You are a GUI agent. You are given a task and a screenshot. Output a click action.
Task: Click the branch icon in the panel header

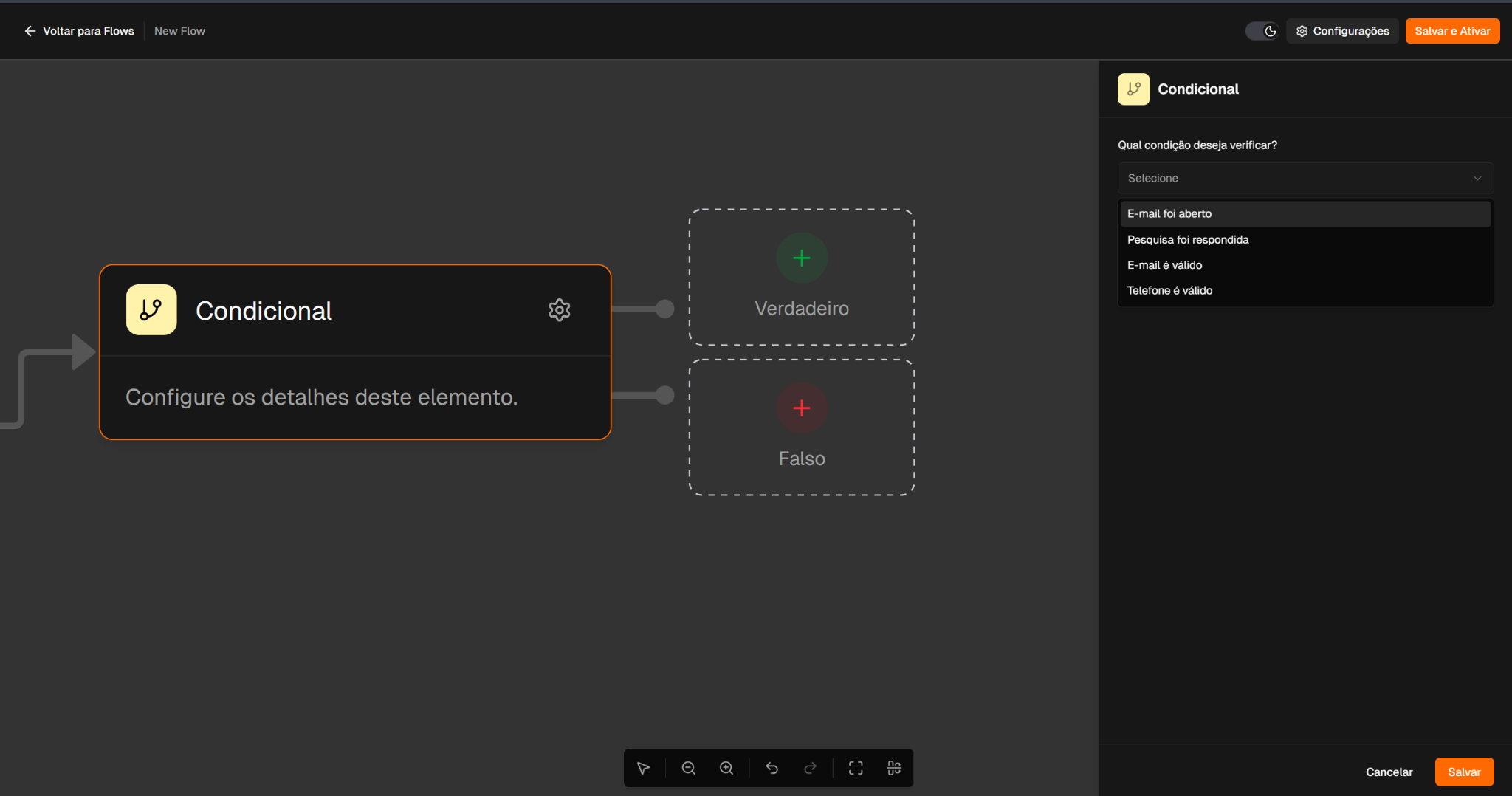[x=1133, y=89]
